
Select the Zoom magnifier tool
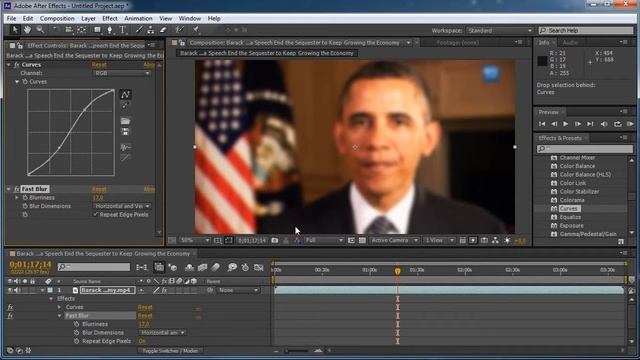[x=40, y=30]
